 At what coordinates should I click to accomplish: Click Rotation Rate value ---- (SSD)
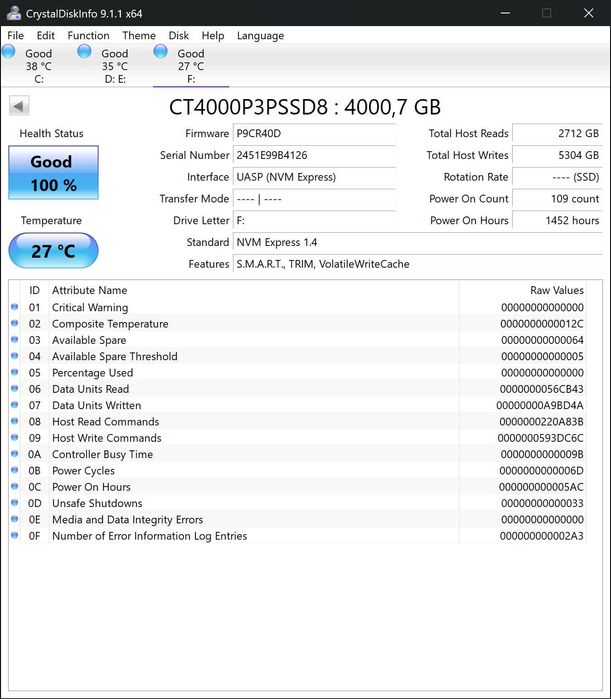557,177
